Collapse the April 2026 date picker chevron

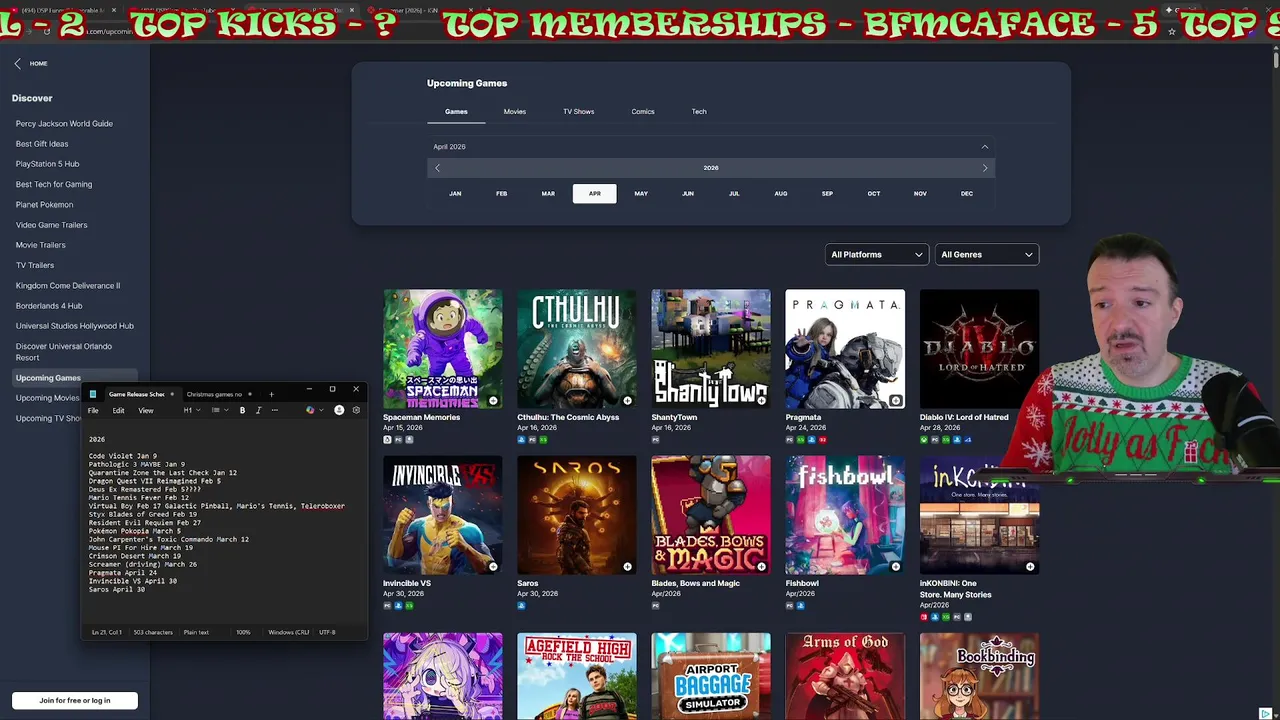pyautogui.click(x=984, y=147)
